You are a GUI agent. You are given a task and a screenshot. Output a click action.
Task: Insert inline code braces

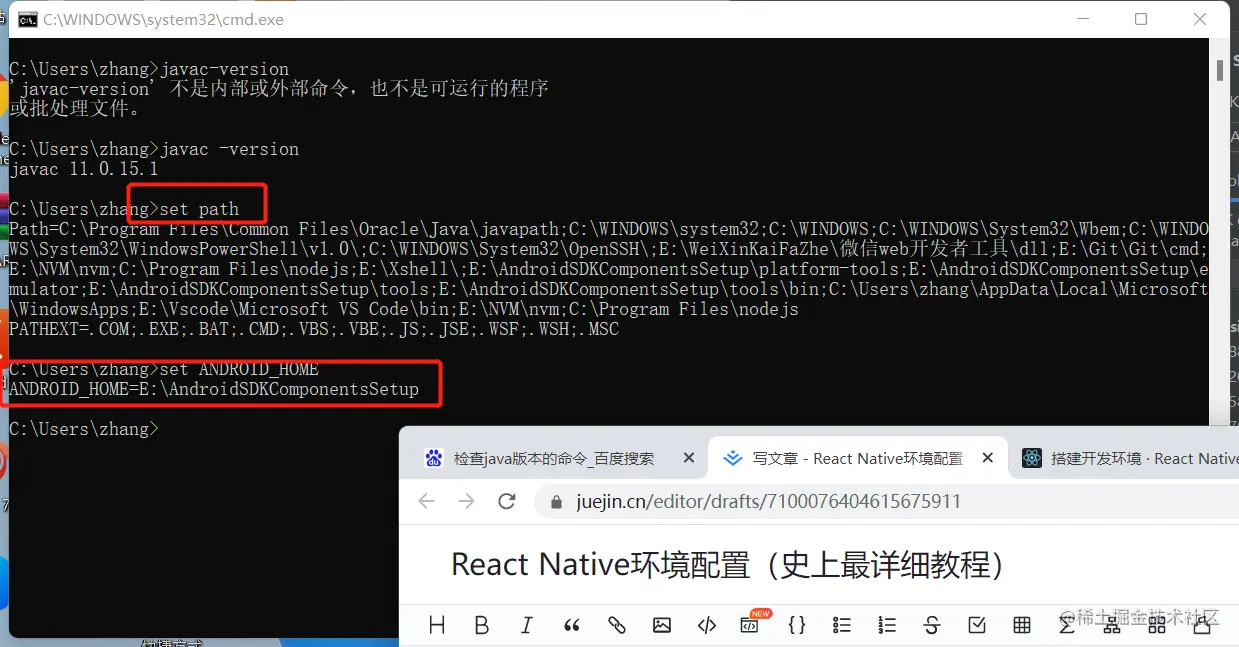796,624
